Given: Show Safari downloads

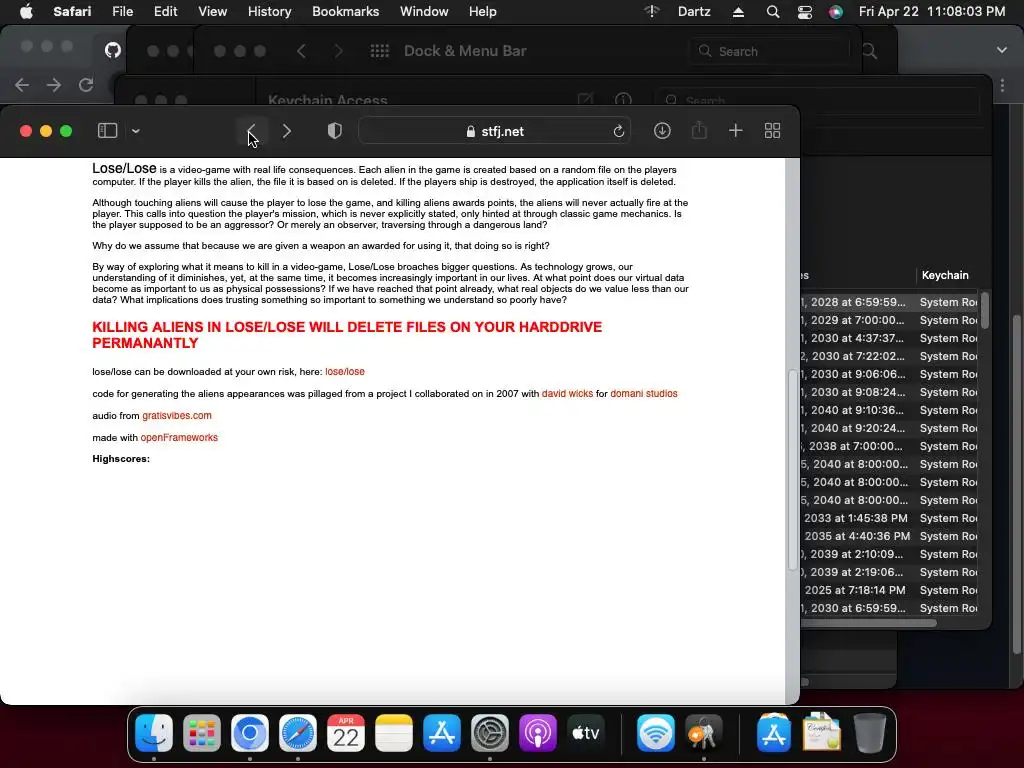Looking at the screenshot, I should [662, 131].
